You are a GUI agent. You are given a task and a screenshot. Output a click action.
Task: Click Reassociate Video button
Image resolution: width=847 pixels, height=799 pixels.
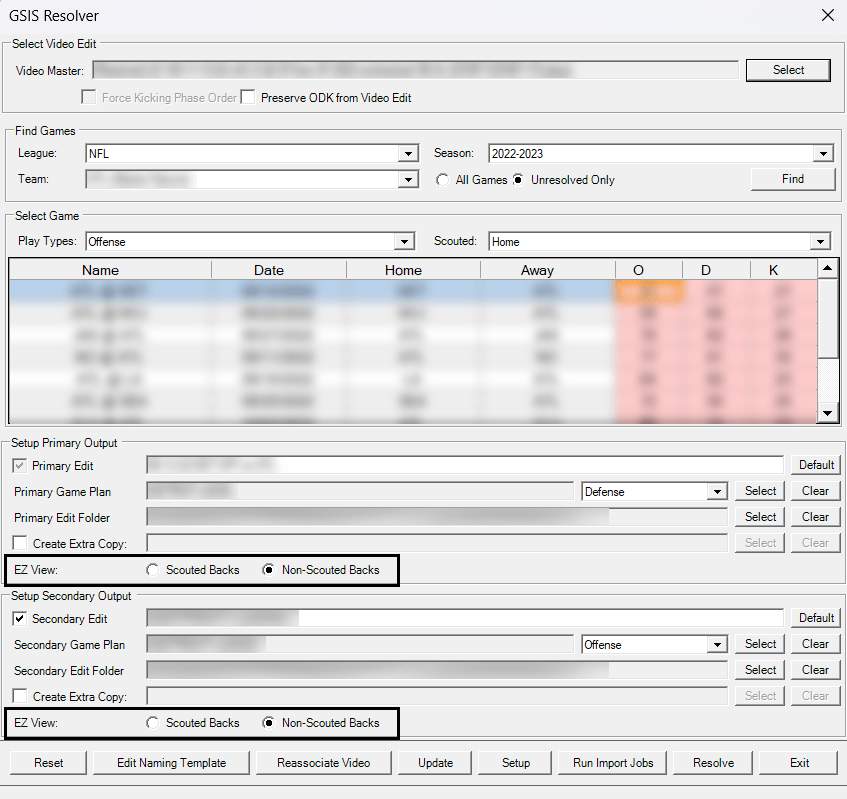coord(323,763)
